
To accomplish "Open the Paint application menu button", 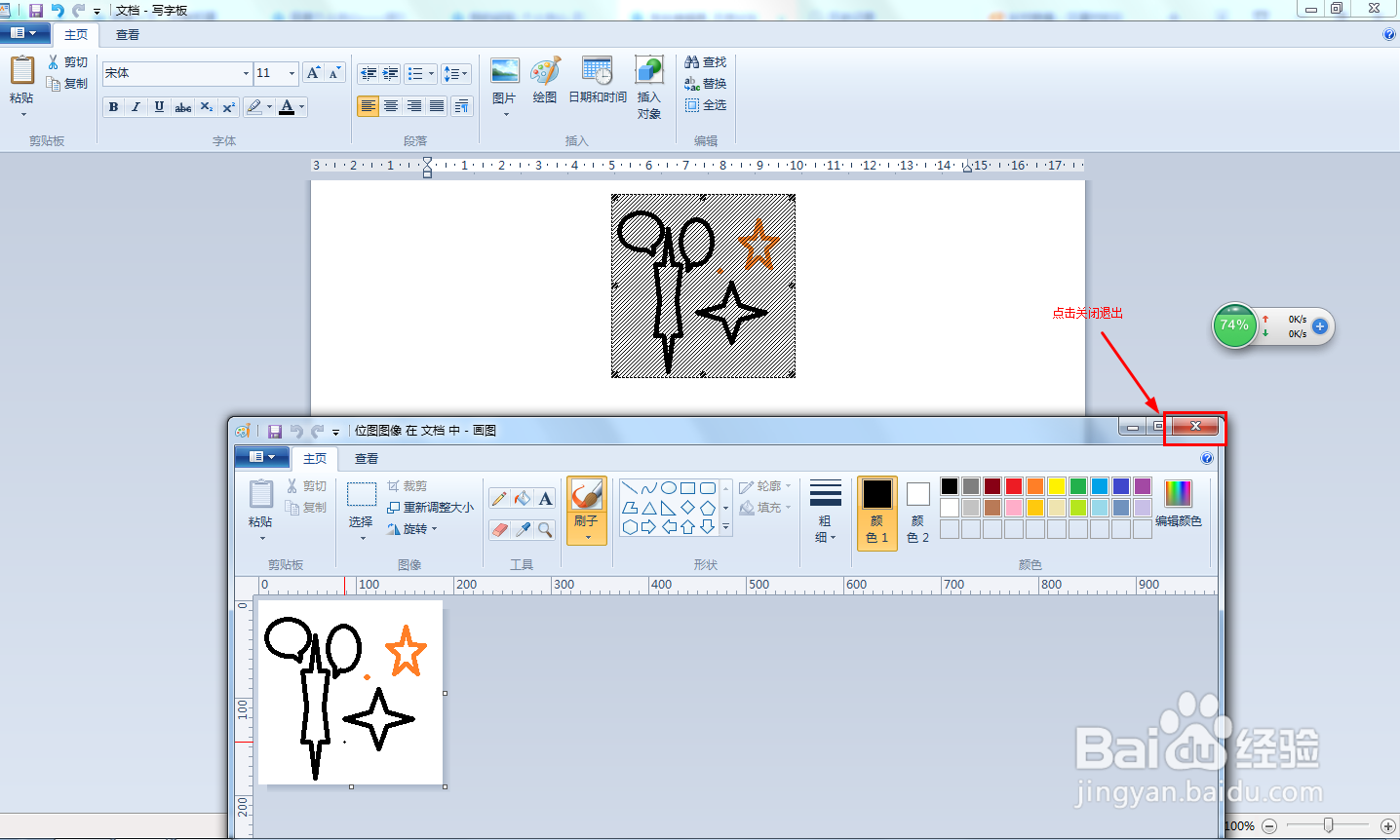I will pyautogui.click(x=262, y=457).
